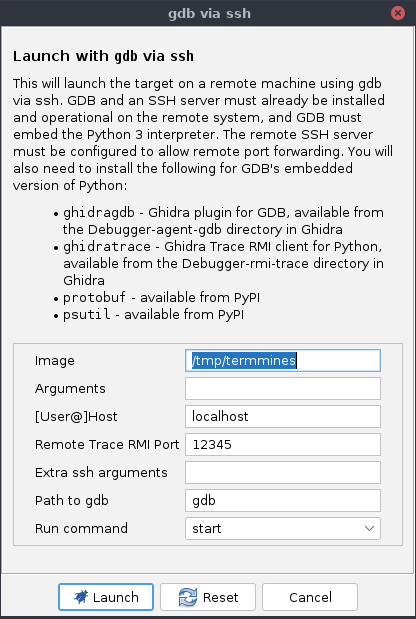Click the Image label
The image size is (416, 619).
54,361
